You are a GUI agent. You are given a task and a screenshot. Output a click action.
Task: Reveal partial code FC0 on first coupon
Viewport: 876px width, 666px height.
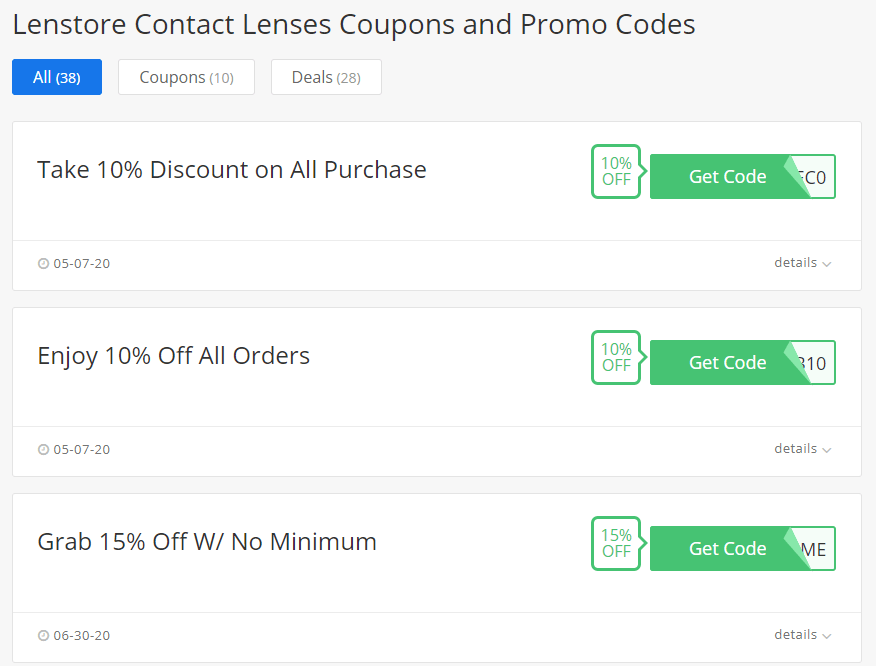[816, 177]
